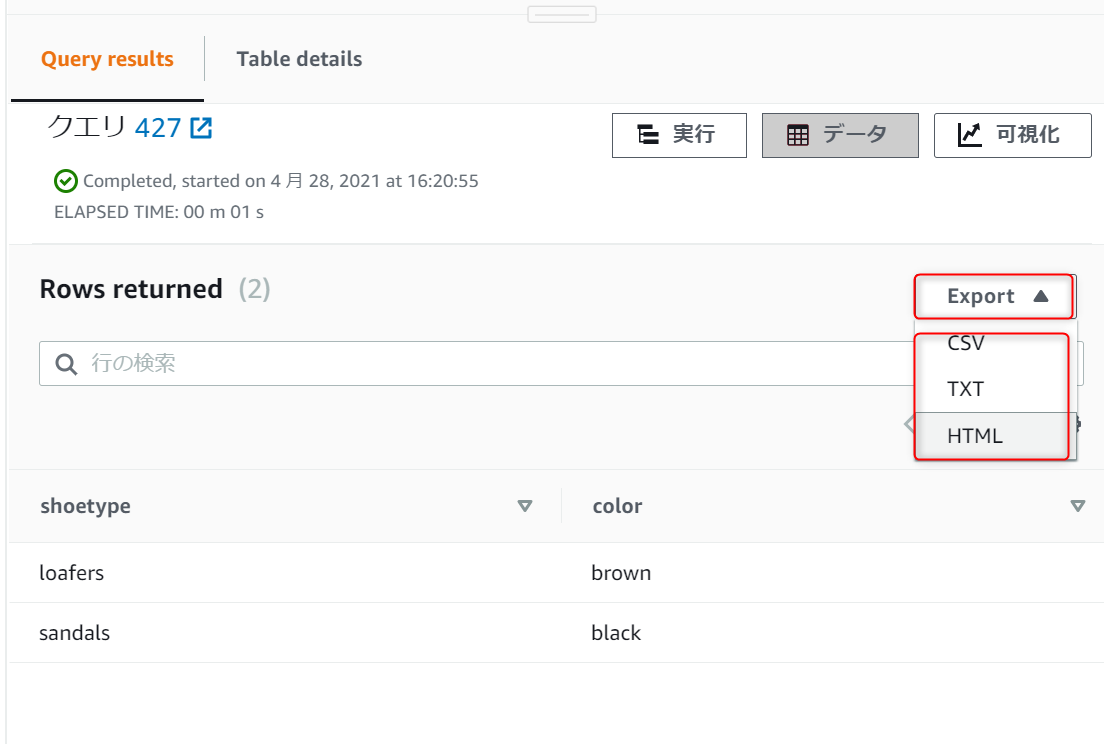Click the color column header
This screenshot has width=1104, height=744.
click(617, 505)
